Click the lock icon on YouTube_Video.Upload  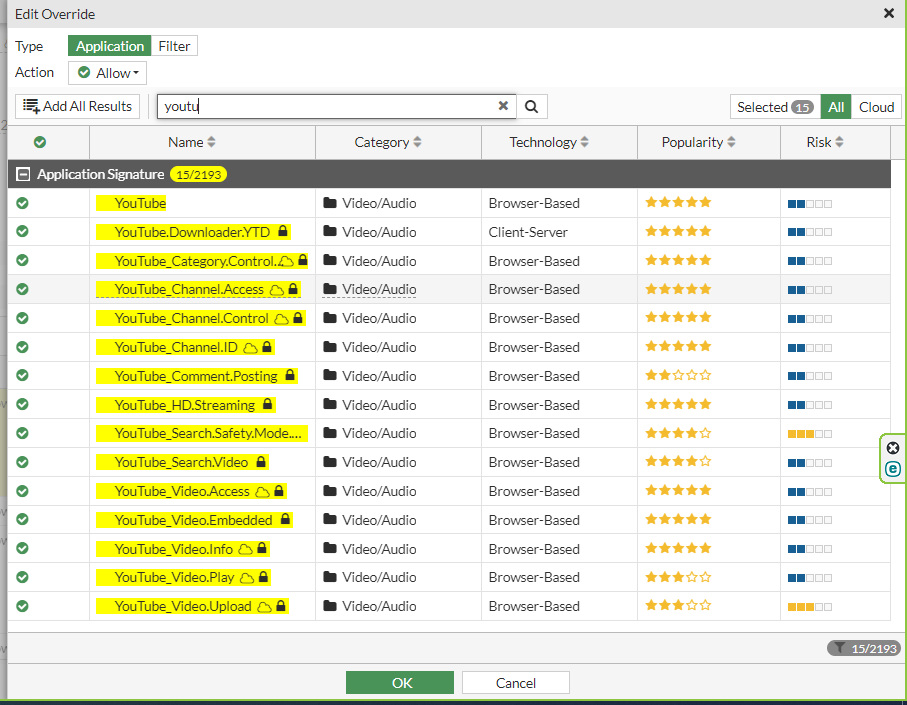coord(281,606)
